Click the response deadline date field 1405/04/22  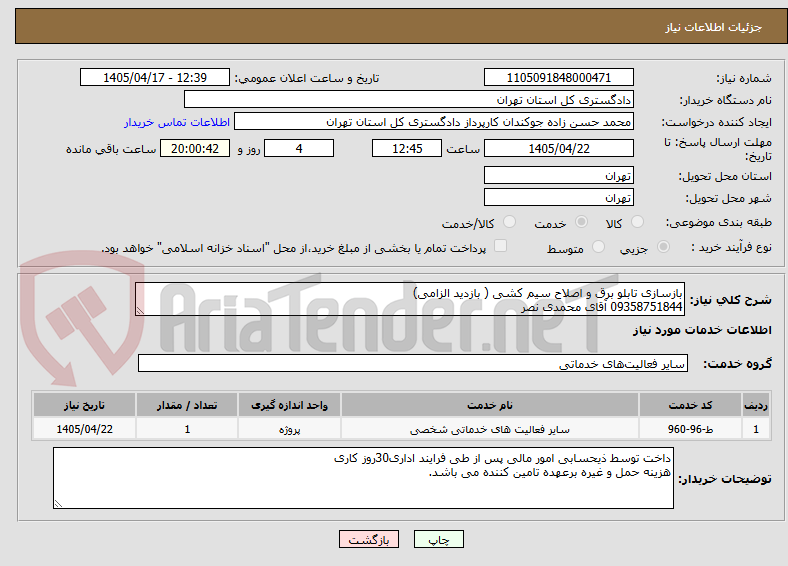558,148
